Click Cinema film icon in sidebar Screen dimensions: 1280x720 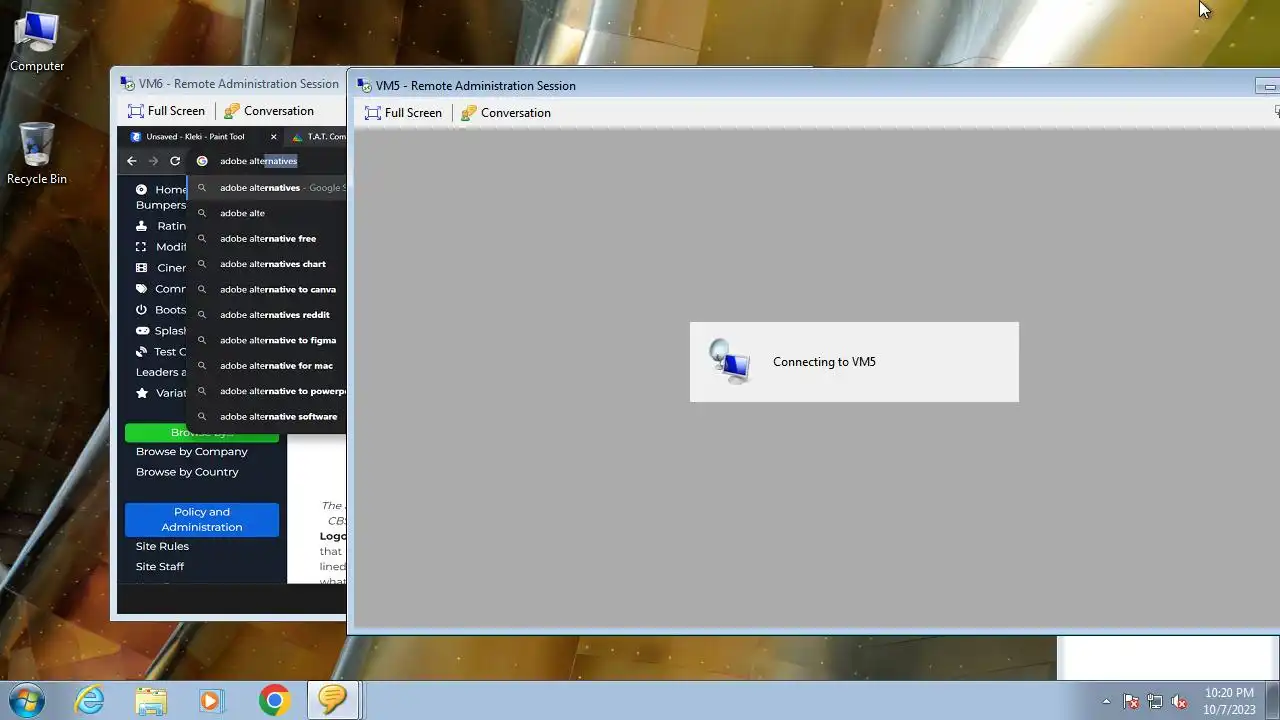(142, 268)
